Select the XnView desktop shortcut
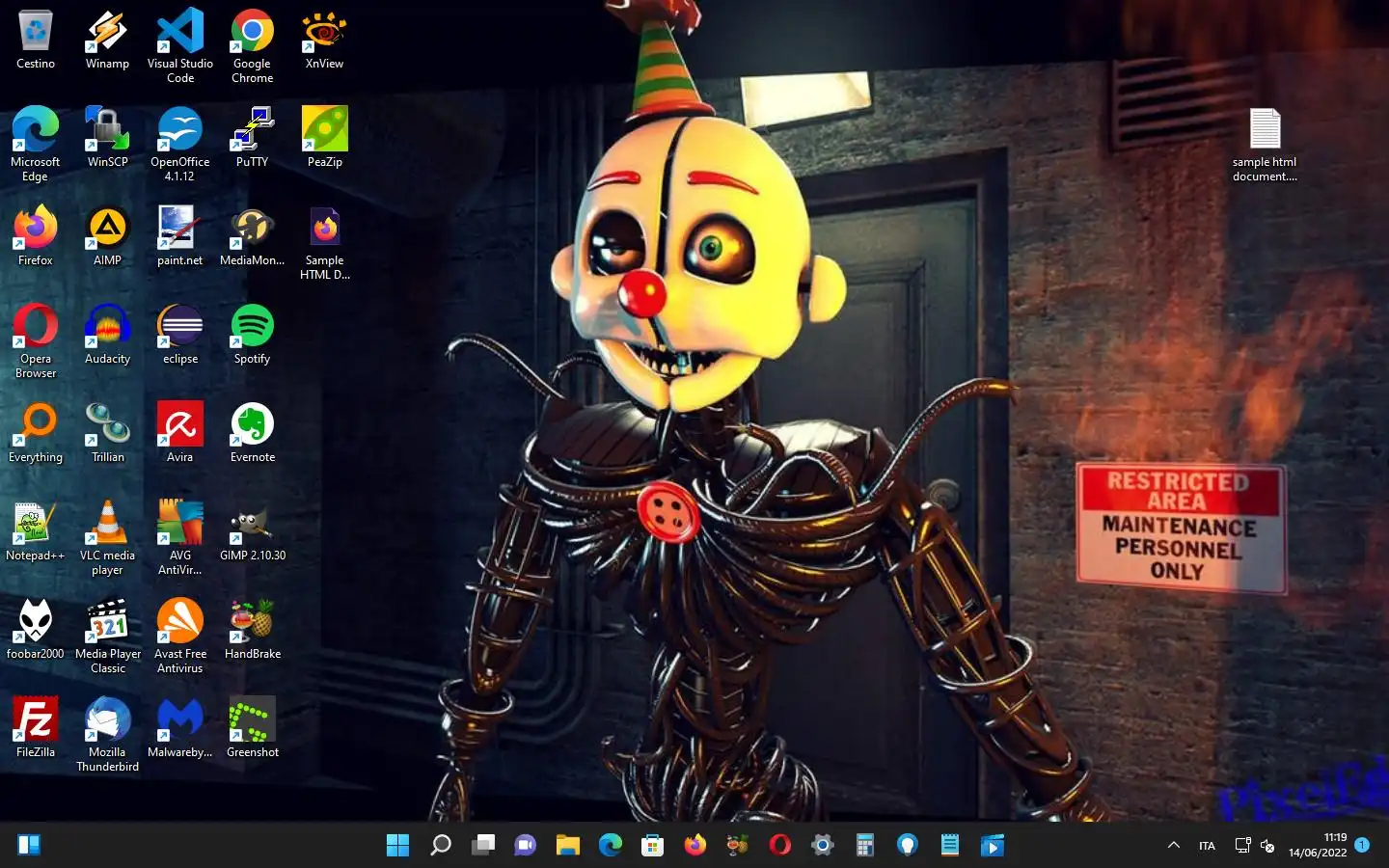1389x868 pixels. (x=325, y=41)
